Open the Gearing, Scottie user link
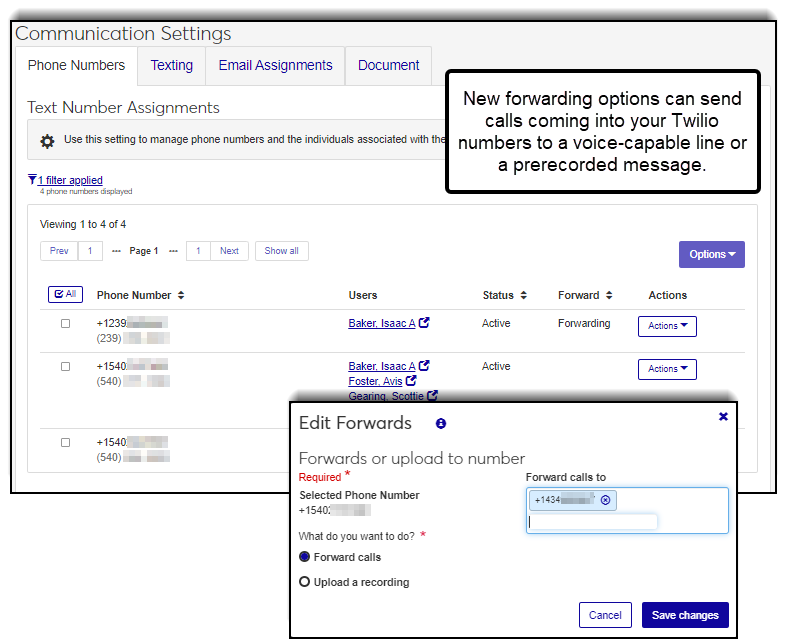This screenshot has width=787, height=639. [386, 396]
